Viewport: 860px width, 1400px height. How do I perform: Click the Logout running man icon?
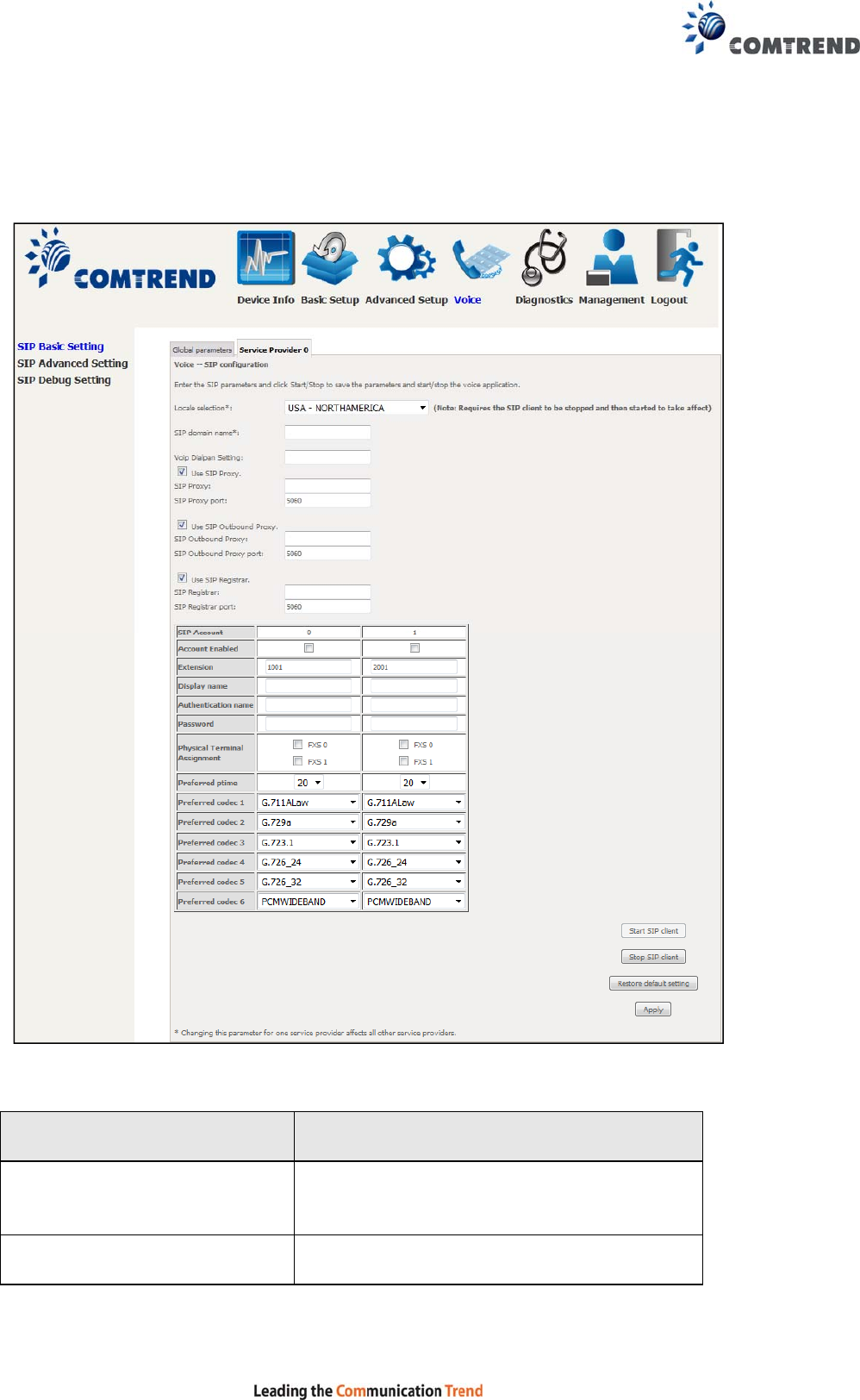(679, 258)
